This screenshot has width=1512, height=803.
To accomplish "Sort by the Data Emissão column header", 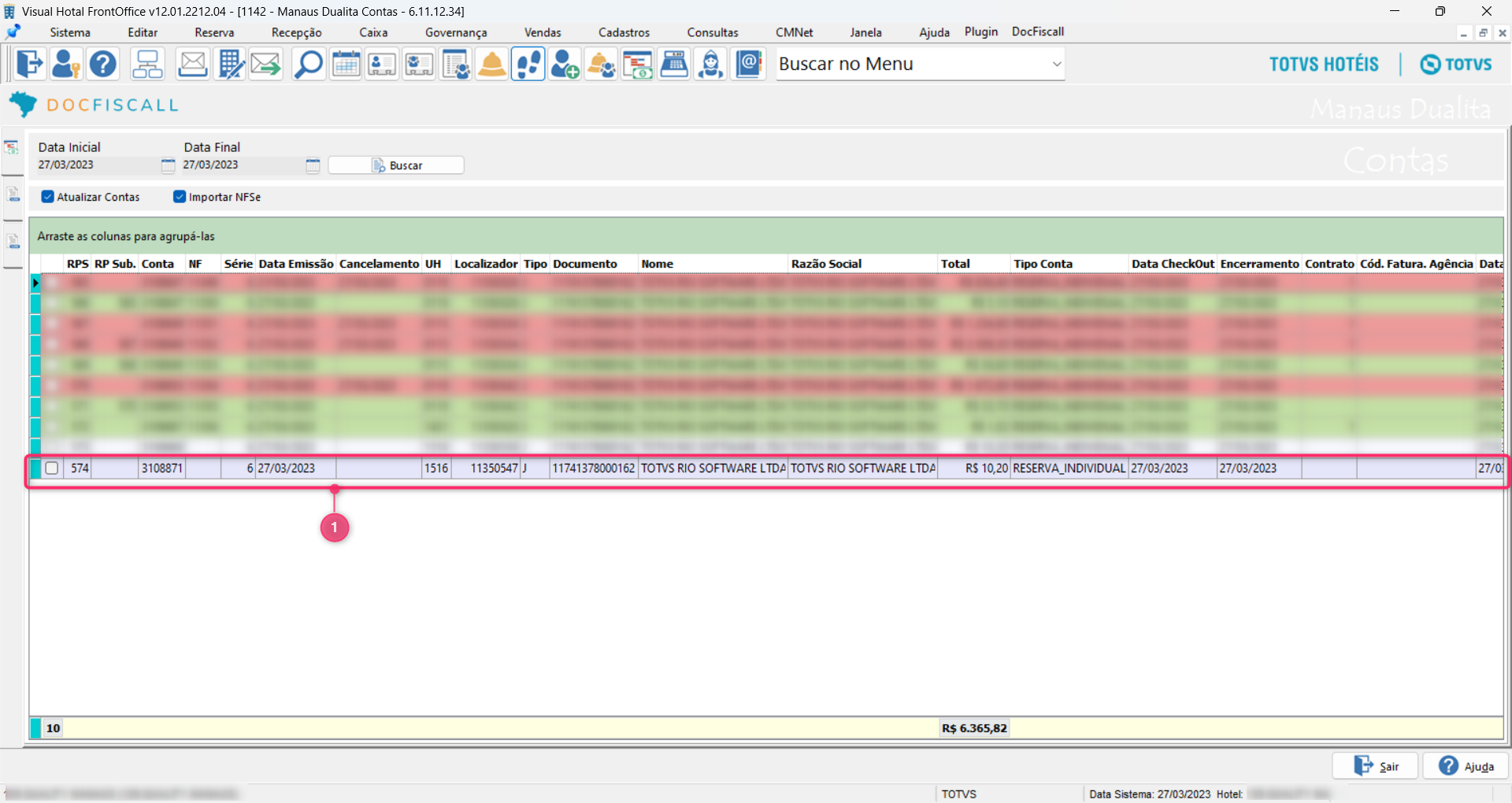I will click(x=296, y=264).
